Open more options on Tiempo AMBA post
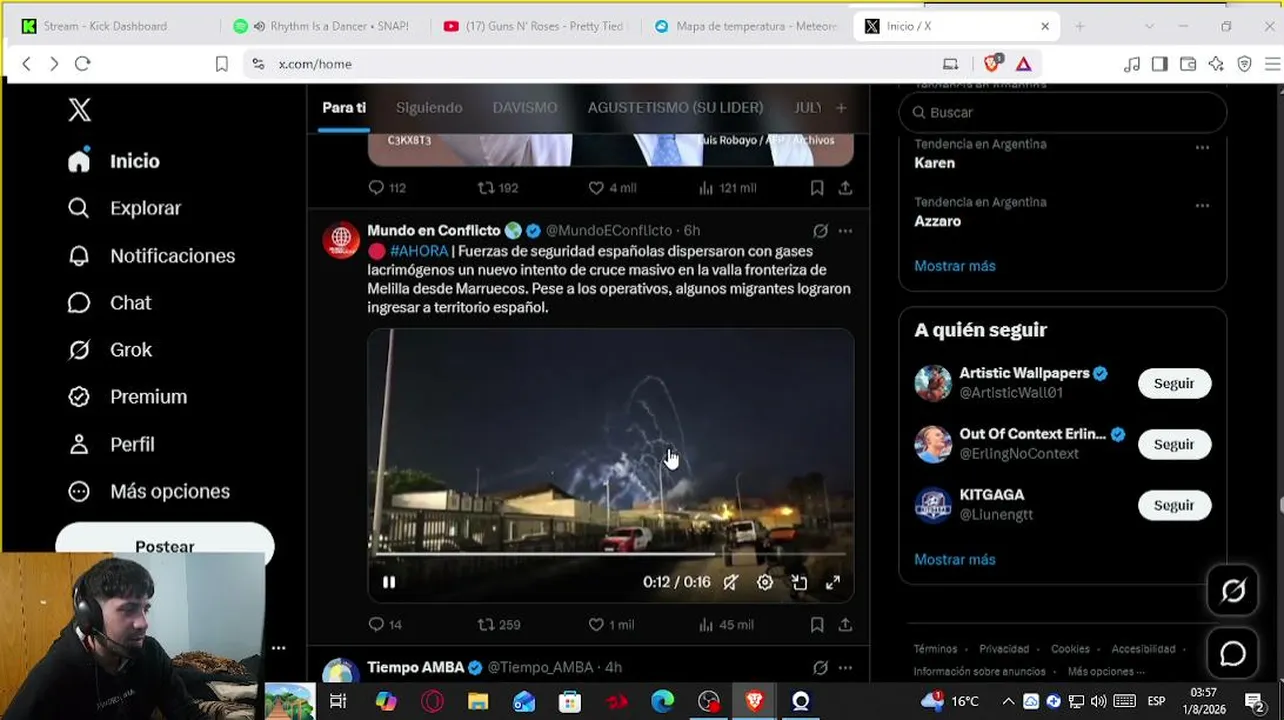This screenshot has width=1284, height=720. (x=845, y=667)
